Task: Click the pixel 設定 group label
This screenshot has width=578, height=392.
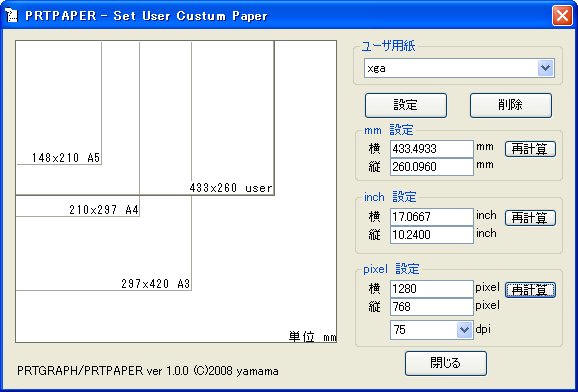Action: point(391,269)
